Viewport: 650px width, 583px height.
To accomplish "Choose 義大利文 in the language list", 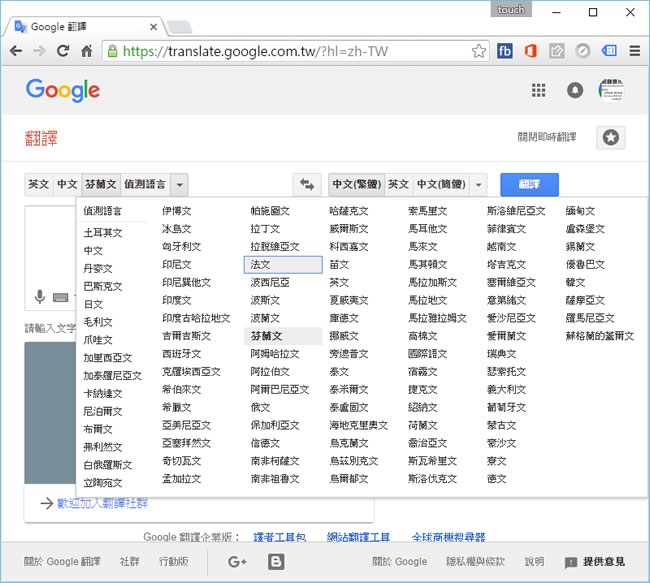I will pyautogui.click(x=506, y=390).
